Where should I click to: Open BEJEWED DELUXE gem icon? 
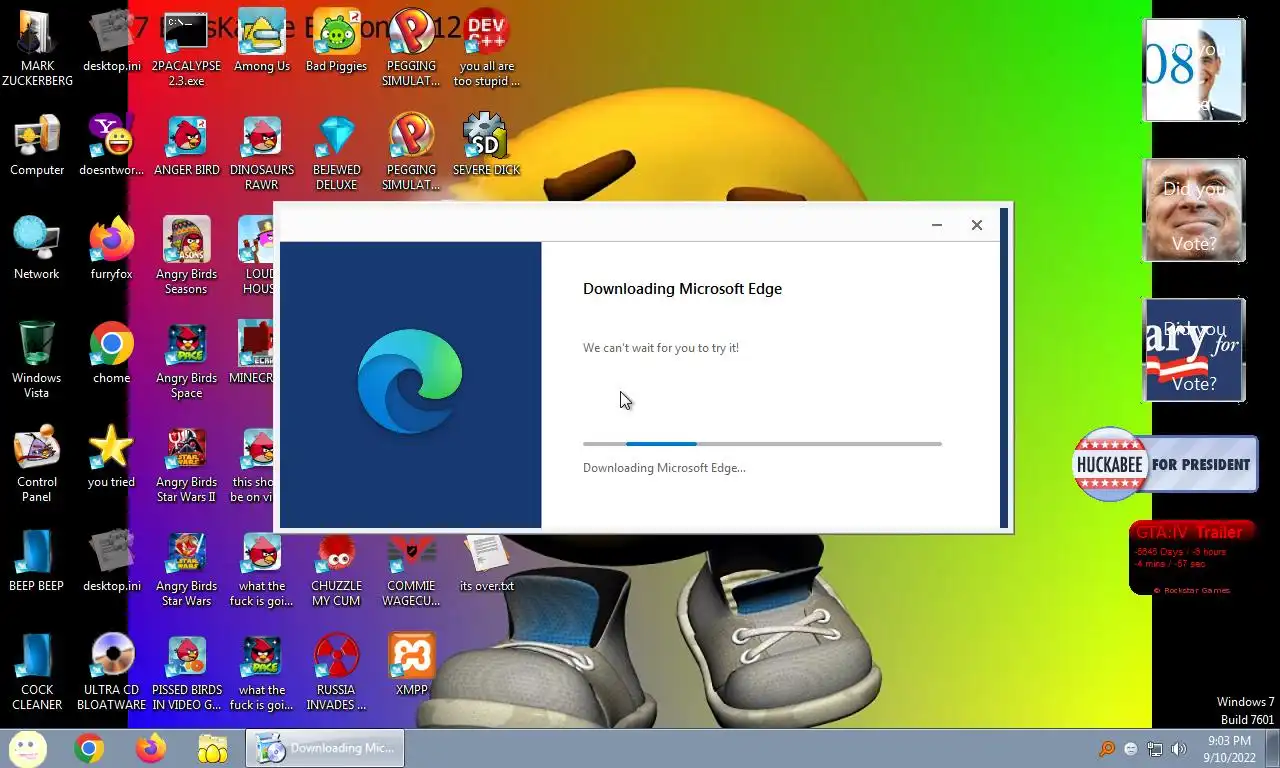[x=336, y=151]
